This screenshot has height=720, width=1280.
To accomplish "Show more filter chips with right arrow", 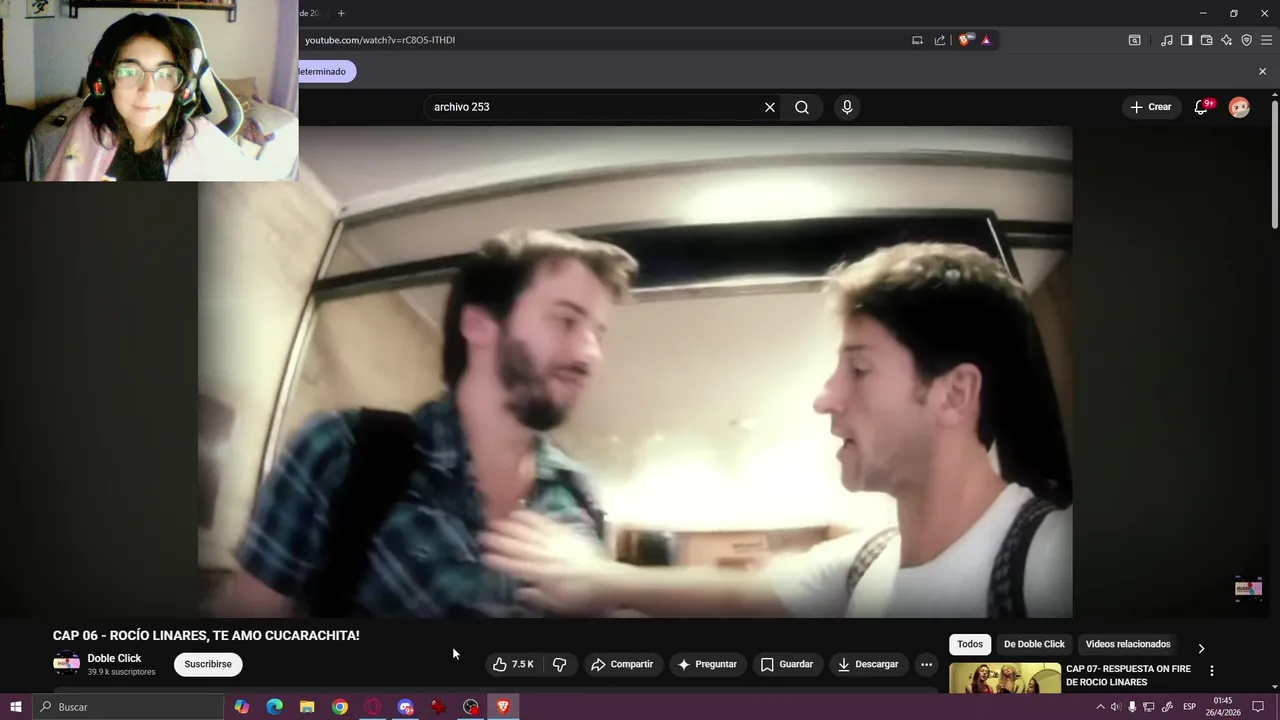I will tap(1201, 648).
